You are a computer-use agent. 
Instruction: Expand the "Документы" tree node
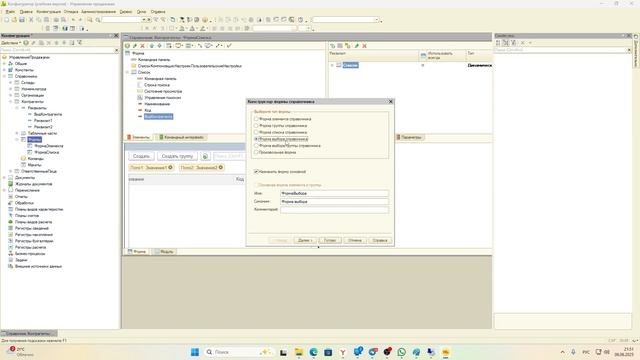click(4, 178)
